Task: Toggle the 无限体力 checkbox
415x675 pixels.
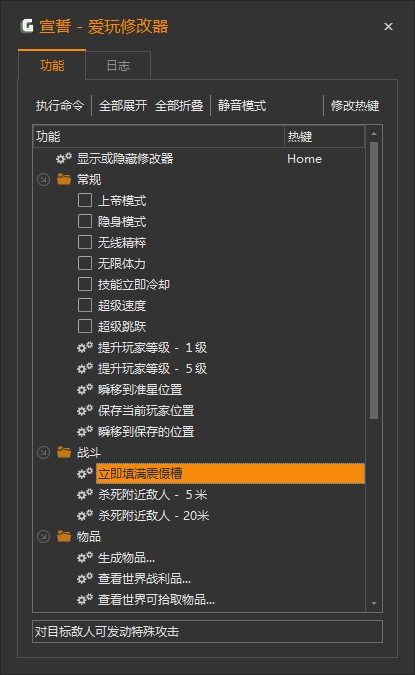Action: [85, 263]
